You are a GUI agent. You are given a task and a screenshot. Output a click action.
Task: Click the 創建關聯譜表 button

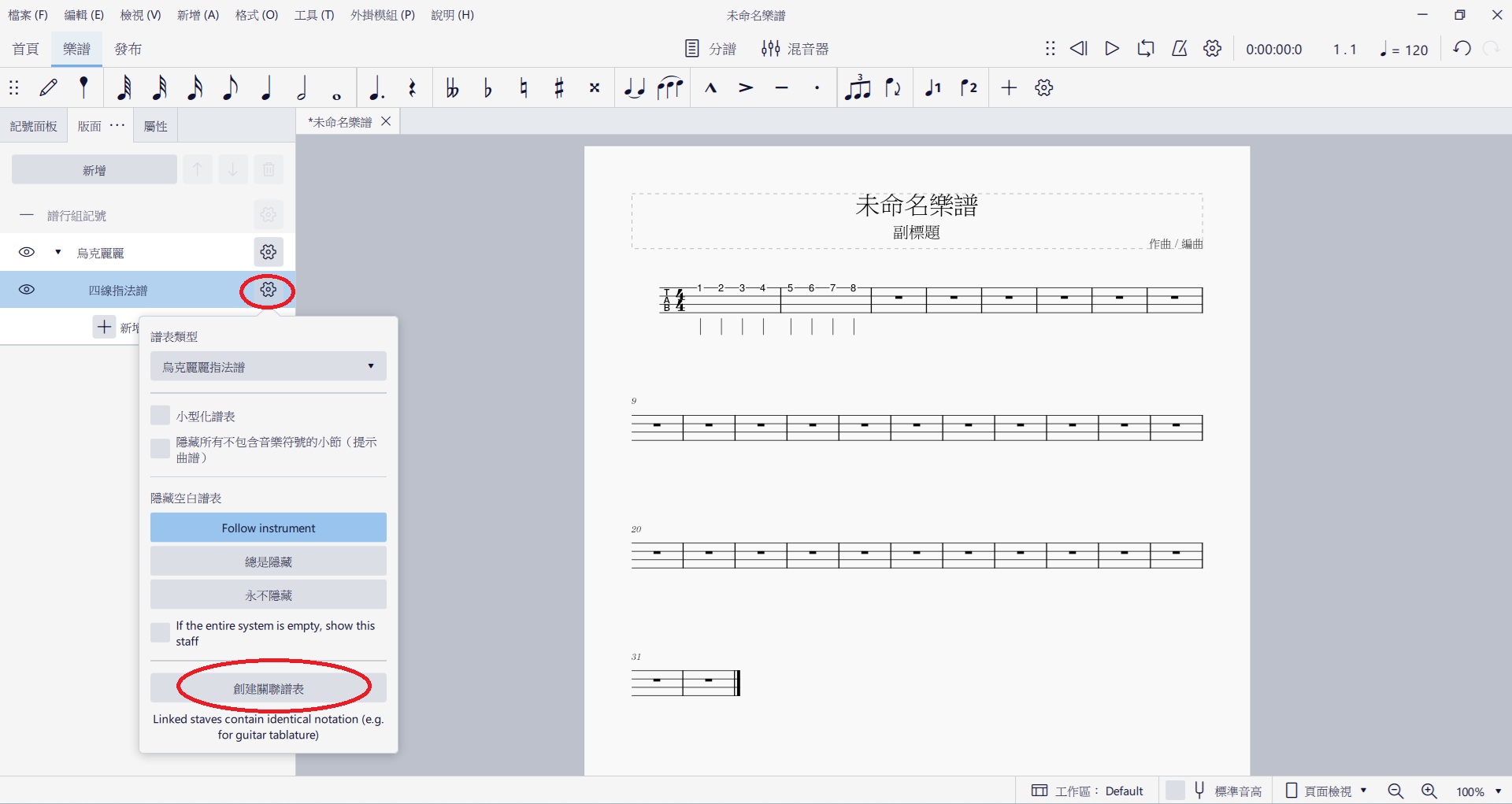(268, 688)
